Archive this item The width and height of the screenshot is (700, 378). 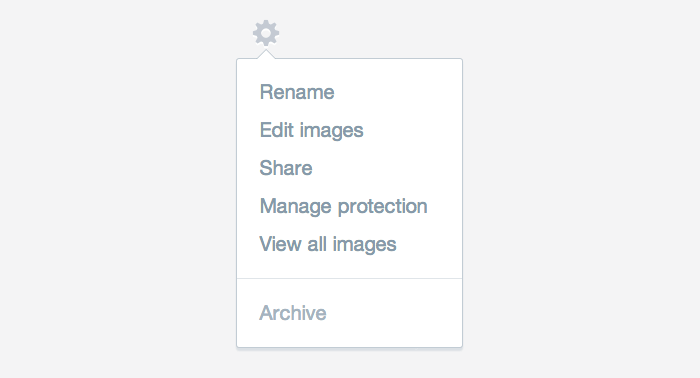point(293,313)
